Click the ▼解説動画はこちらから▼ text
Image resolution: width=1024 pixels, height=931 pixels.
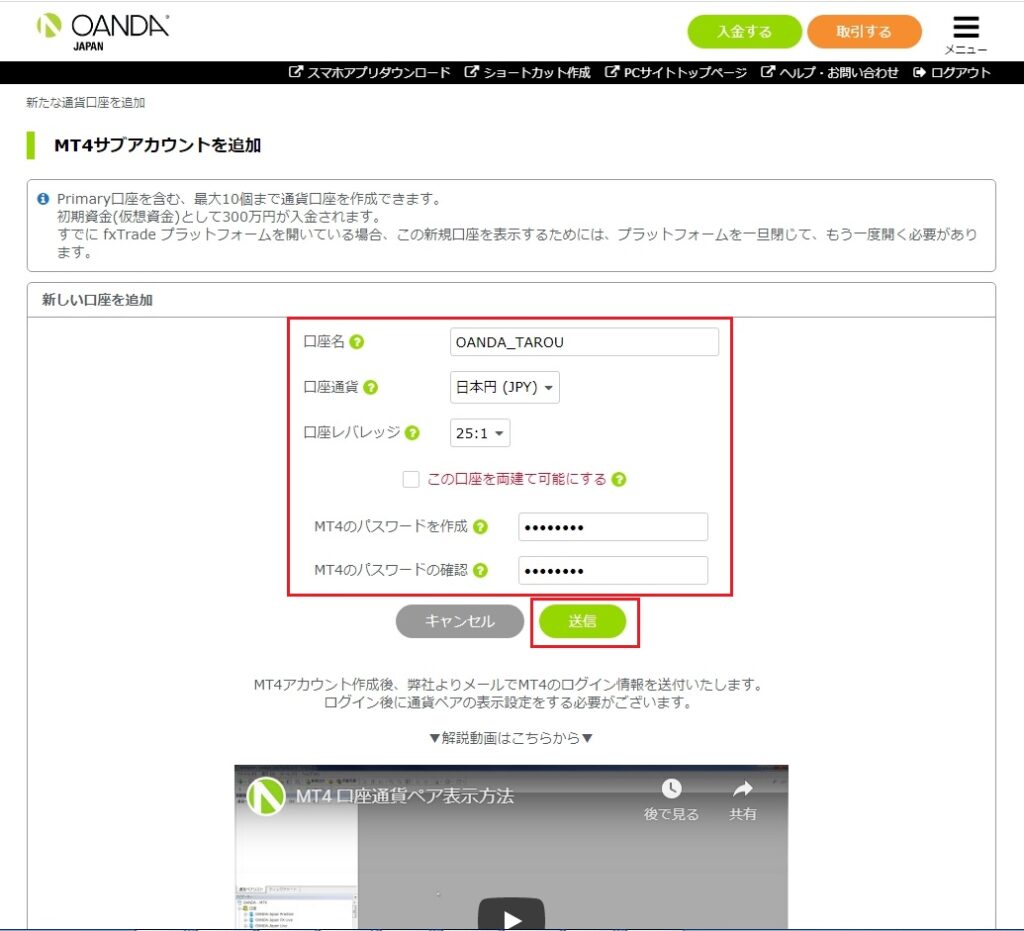[x=511, y=738]
